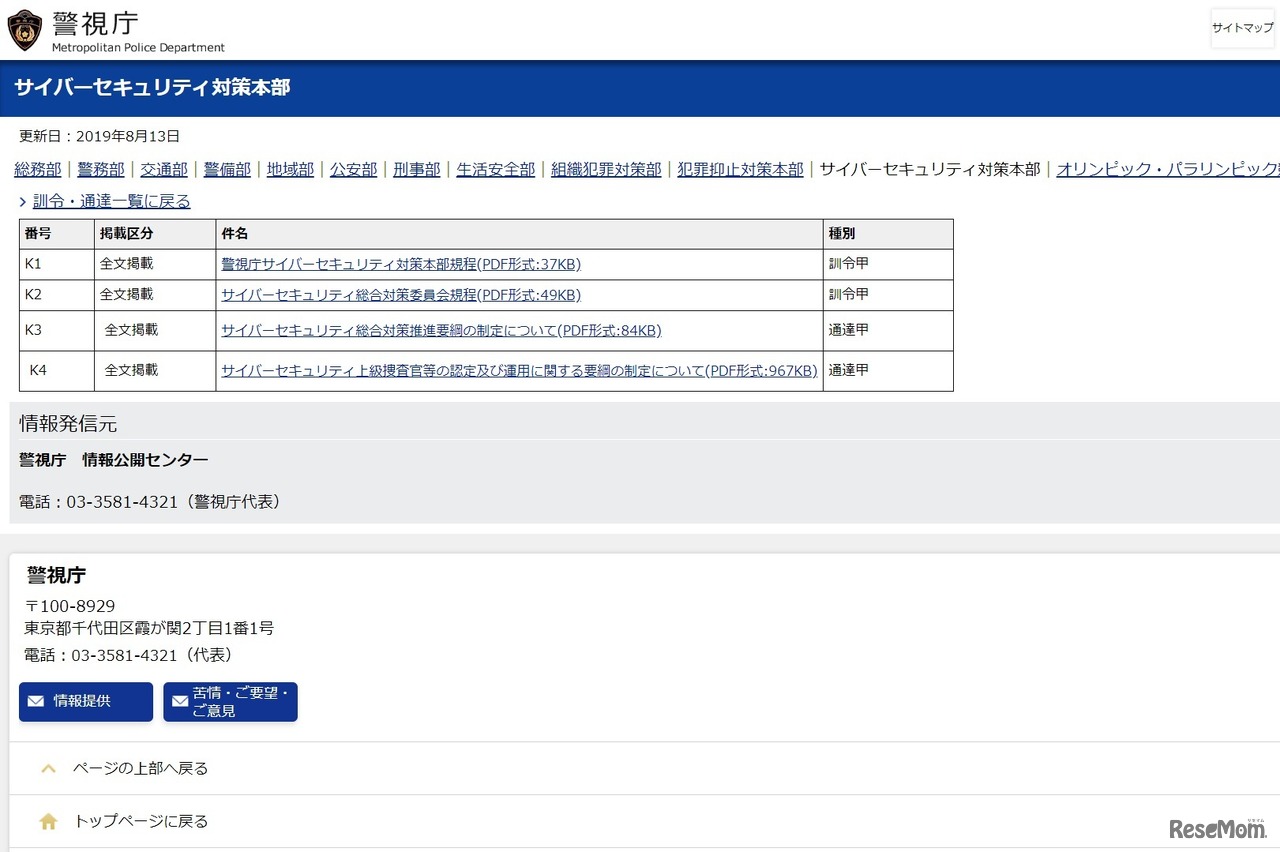Viewport: 1280px width, 852px height.
Task: Click トップページに戻る at the page bottom
Action: [140, 820]
